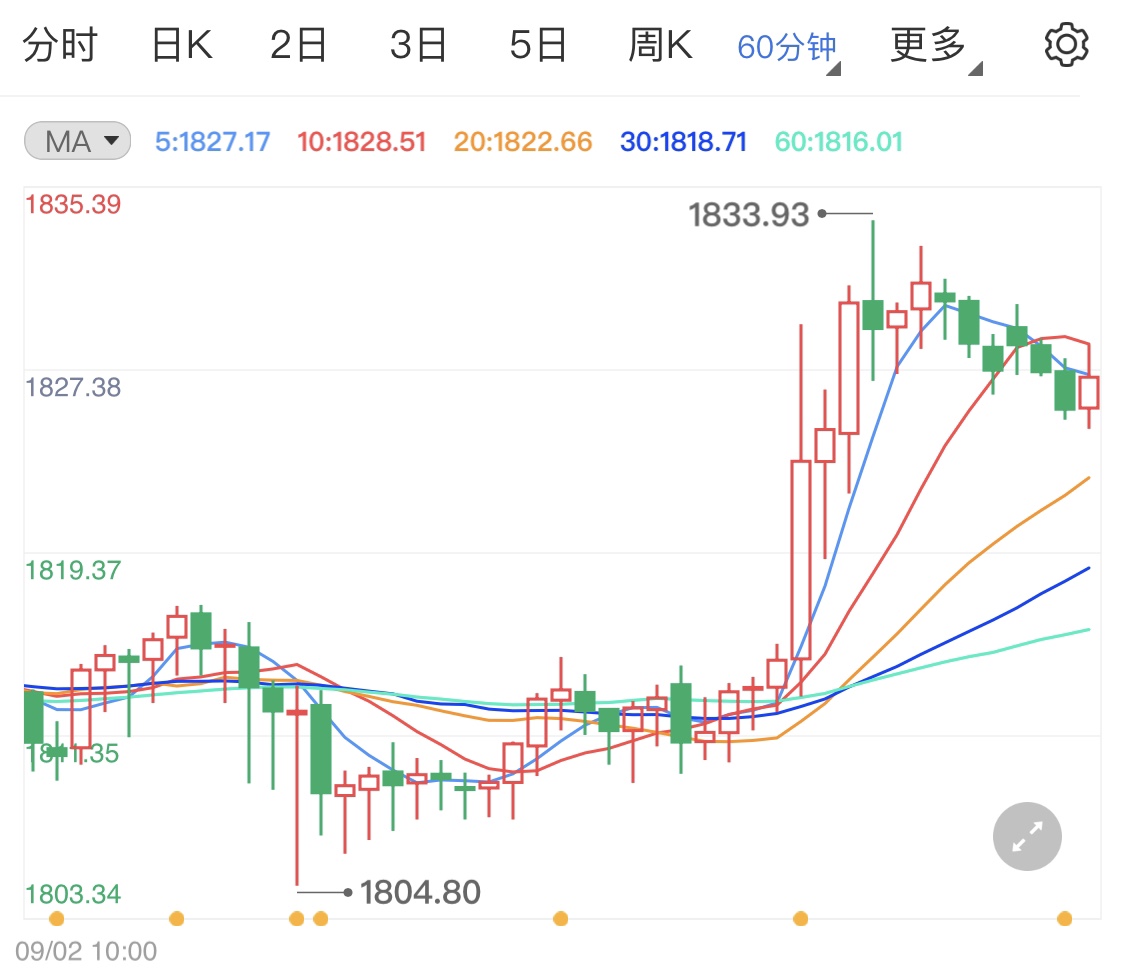Viewport: 1125px width, 980px height.
Task: Click the date label 09/02 10:00
Action: click(x=86, y=951)
